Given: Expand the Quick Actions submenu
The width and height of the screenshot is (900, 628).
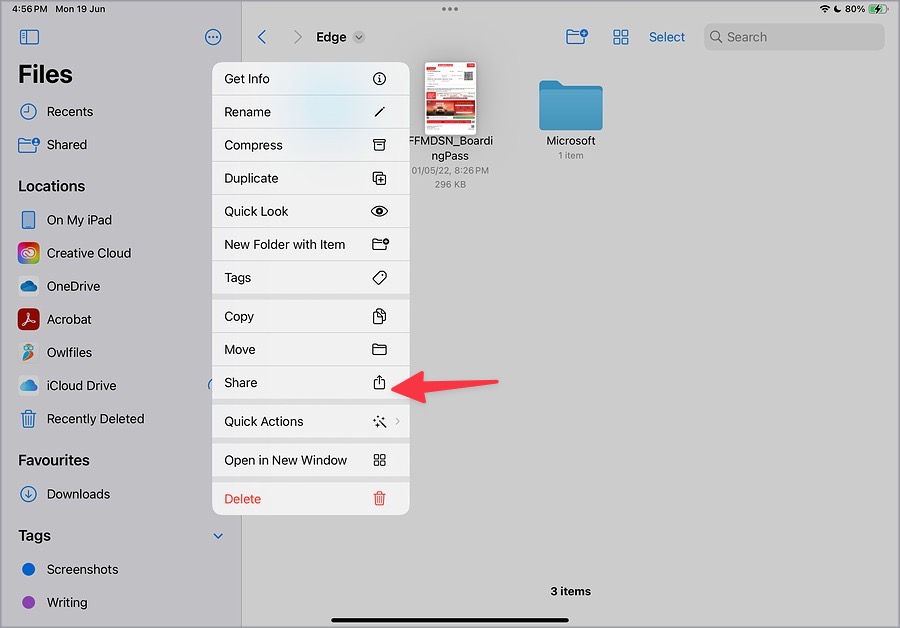Looking at the screenshot, I should pyautogui.click(x=311, y=421).
